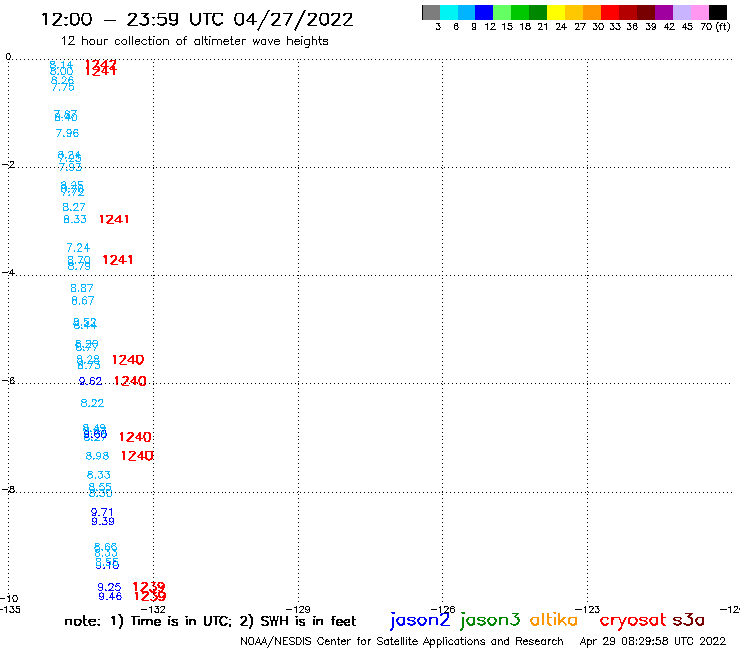Click the note 'Time is in UTC; SWH is in feet'
Screen dimensions: 740x650
[210, 621]
